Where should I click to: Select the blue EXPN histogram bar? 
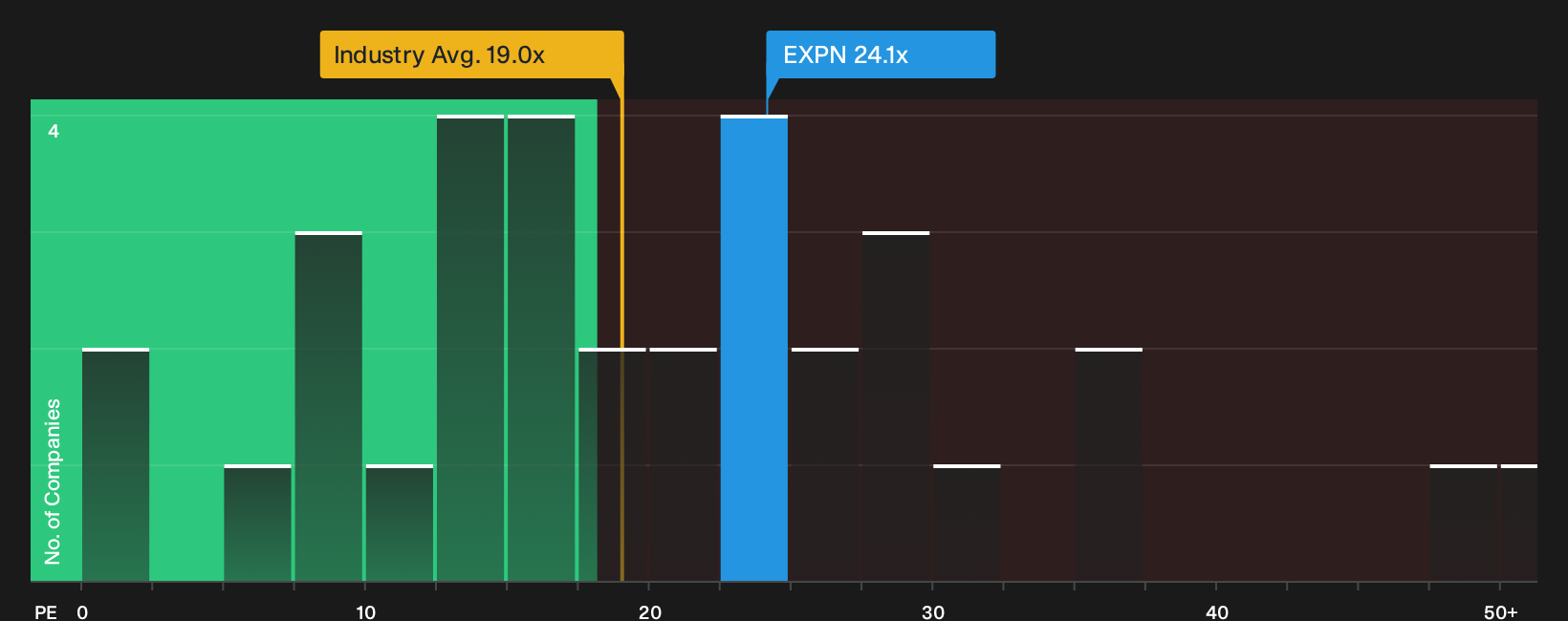click(753, 349)
